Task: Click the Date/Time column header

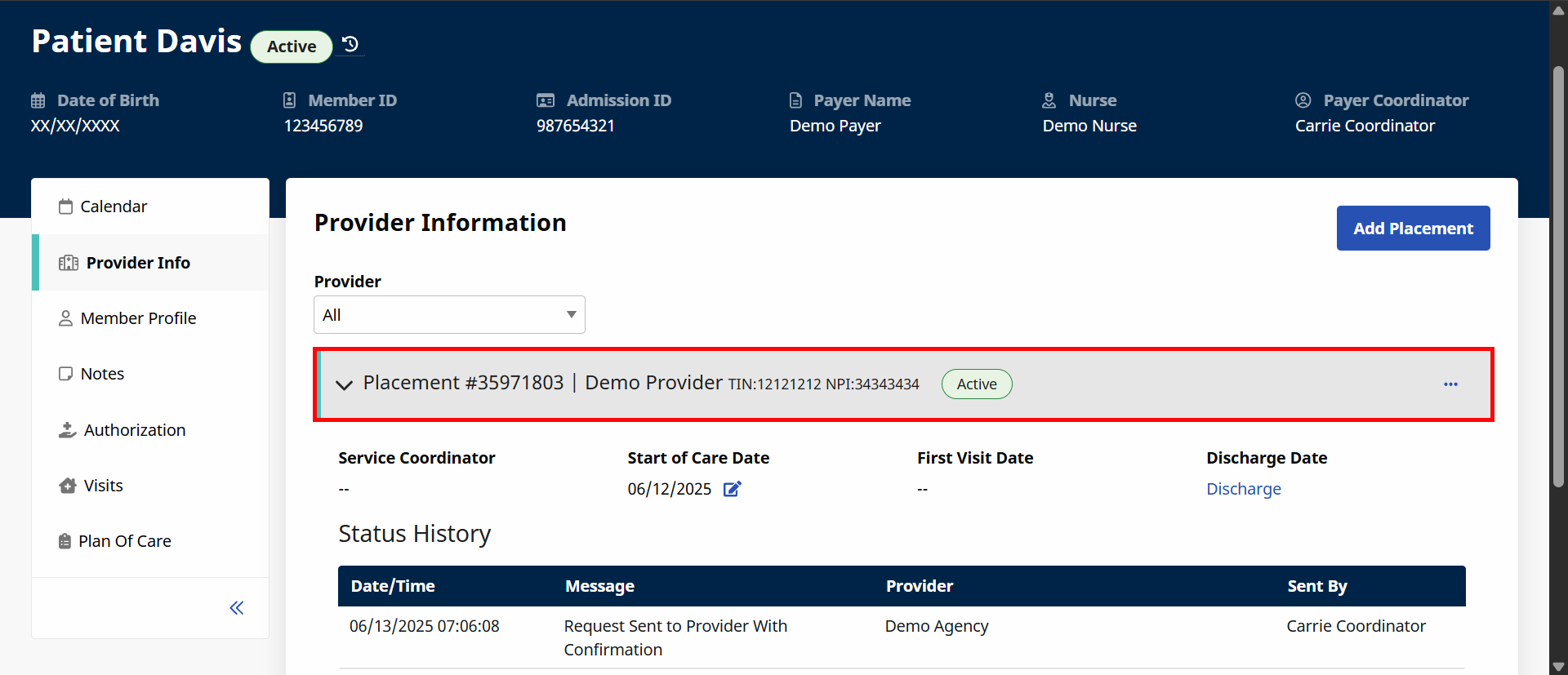Action: (x=393, y=586)
